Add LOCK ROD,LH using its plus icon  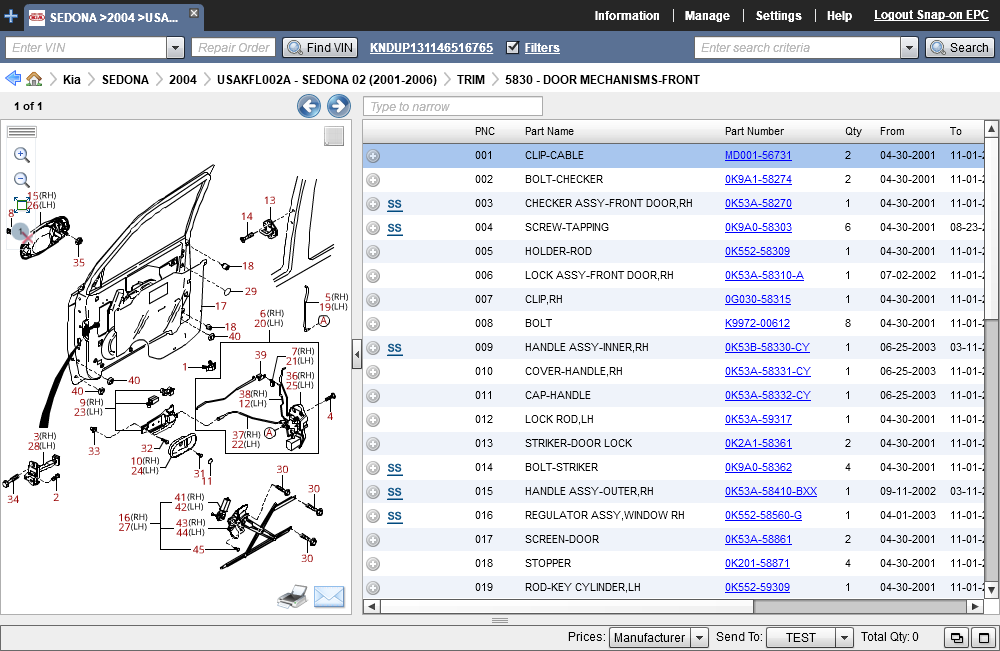tap(373, 420)
